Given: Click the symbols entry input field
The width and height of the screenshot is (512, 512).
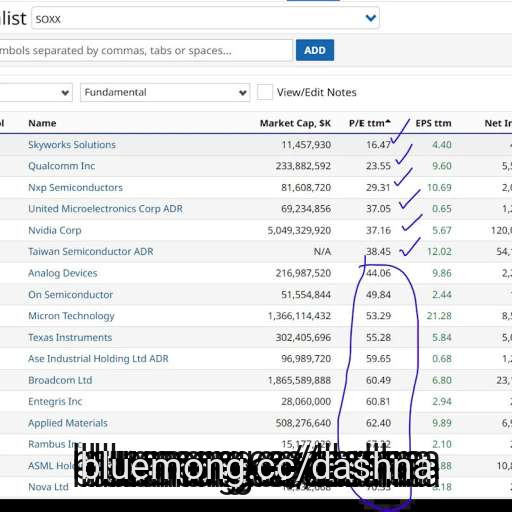Looking at the screenshot, I should coord(146,50).
